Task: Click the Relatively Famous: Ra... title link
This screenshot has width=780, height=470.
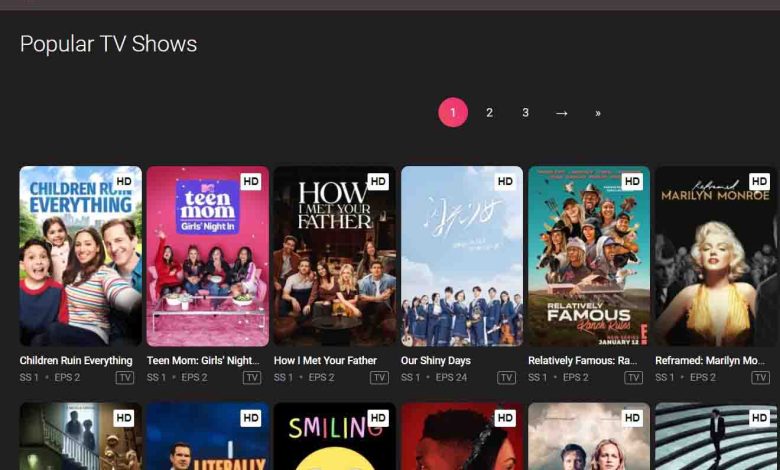Action: pos(583,361)
